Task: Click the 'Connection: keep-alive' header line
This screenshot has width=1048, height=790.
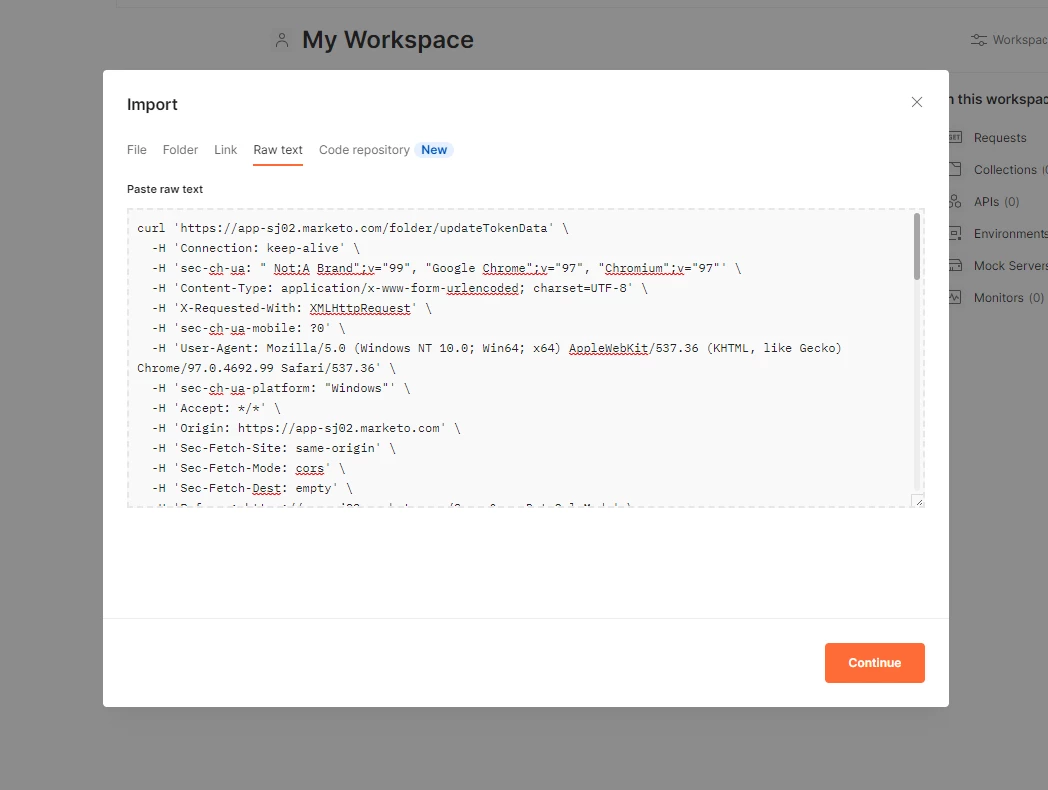Action: tap(256, 248)
